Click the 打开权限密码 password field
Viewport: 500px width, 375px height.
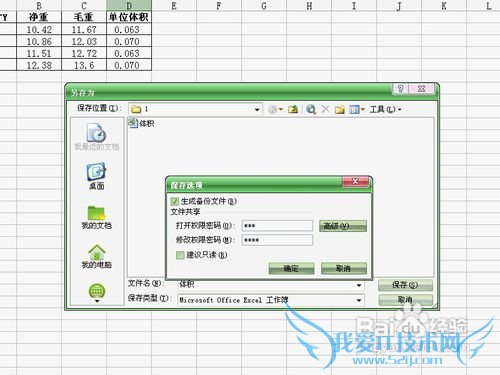tap(277, 226)
